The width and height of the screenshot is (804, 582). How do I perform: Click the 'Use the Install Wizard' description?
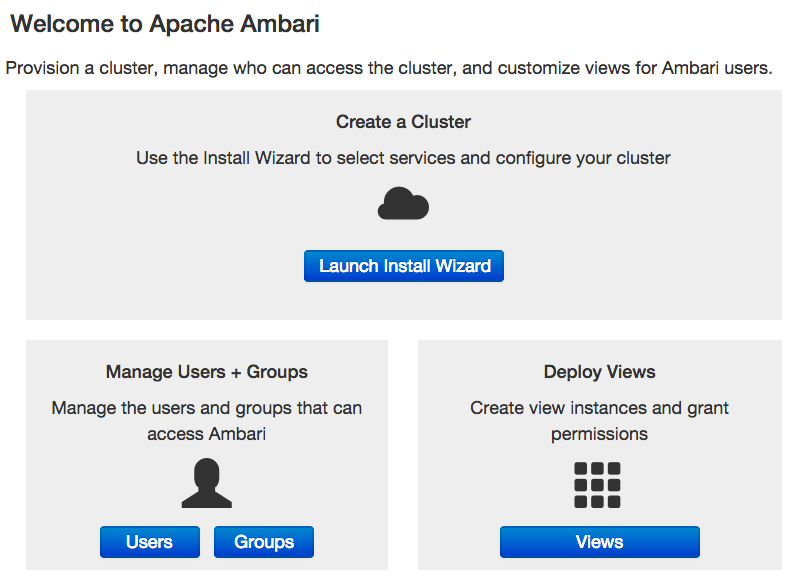(403, 158)
